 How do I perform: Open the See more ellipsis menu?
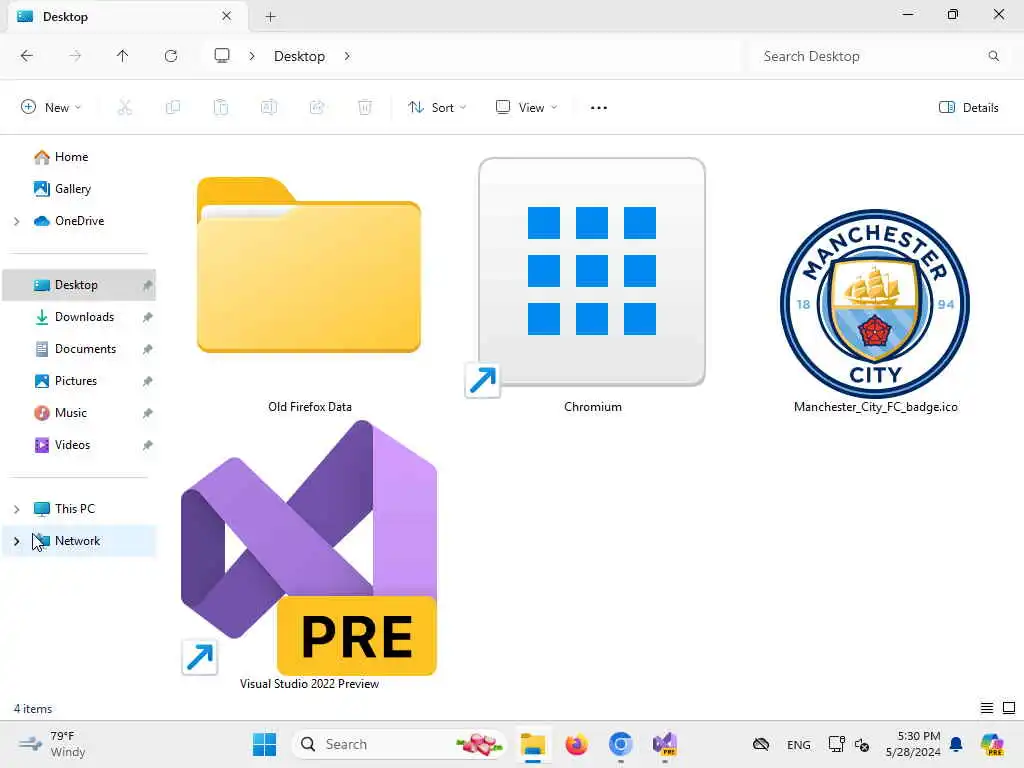[x=599, y=108]
